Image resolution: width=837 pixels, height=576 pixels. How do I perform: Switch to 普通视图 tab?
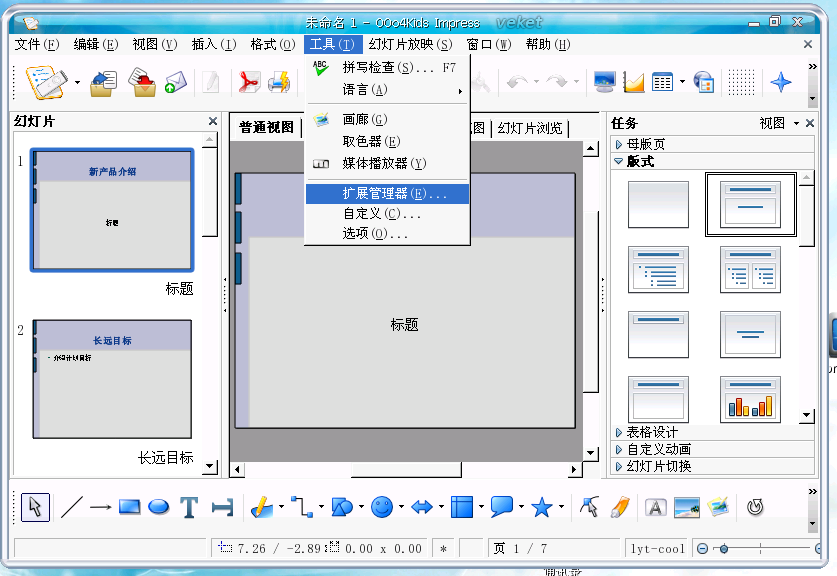coord(266,128)
